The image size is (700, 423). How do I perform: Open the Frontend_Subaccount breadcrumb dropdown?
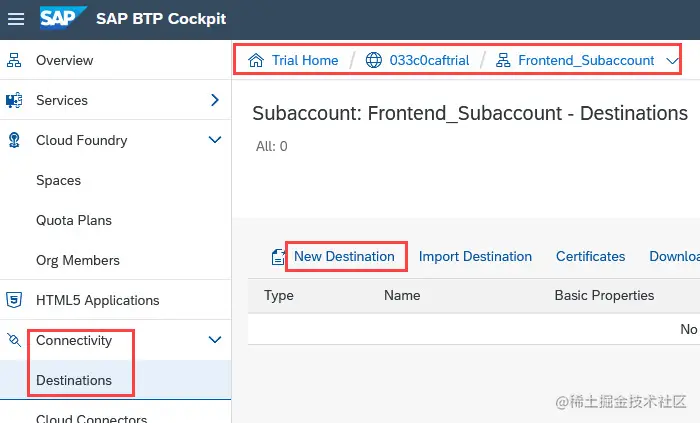pos(672,61)
